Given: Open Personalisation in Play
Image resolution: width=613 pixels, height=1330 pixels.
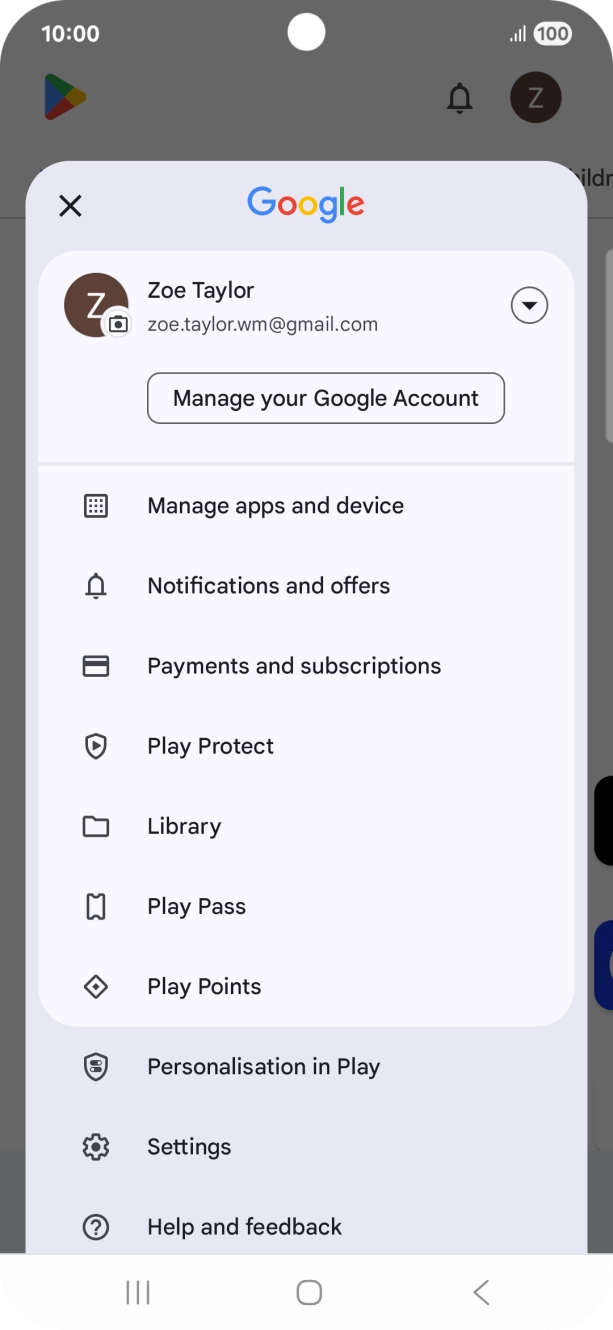Looking at the screenshot, I should 263,1067.
